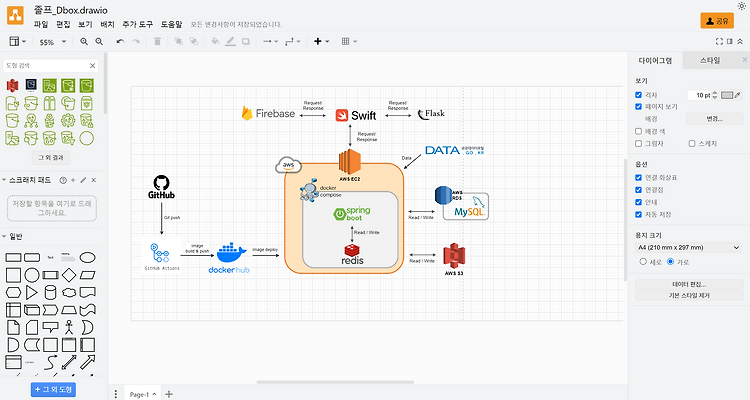Open the 편집 menu
The image size is (750, 400).
click(63, 24)
